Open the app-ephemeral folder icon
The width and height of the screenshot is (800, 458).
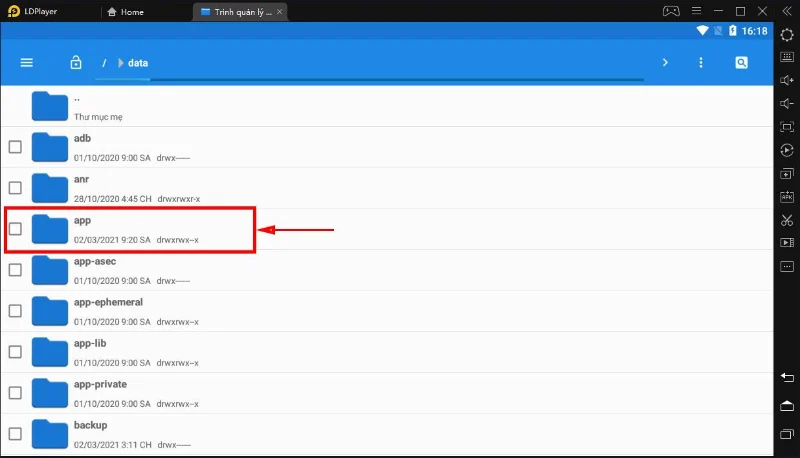49,311
